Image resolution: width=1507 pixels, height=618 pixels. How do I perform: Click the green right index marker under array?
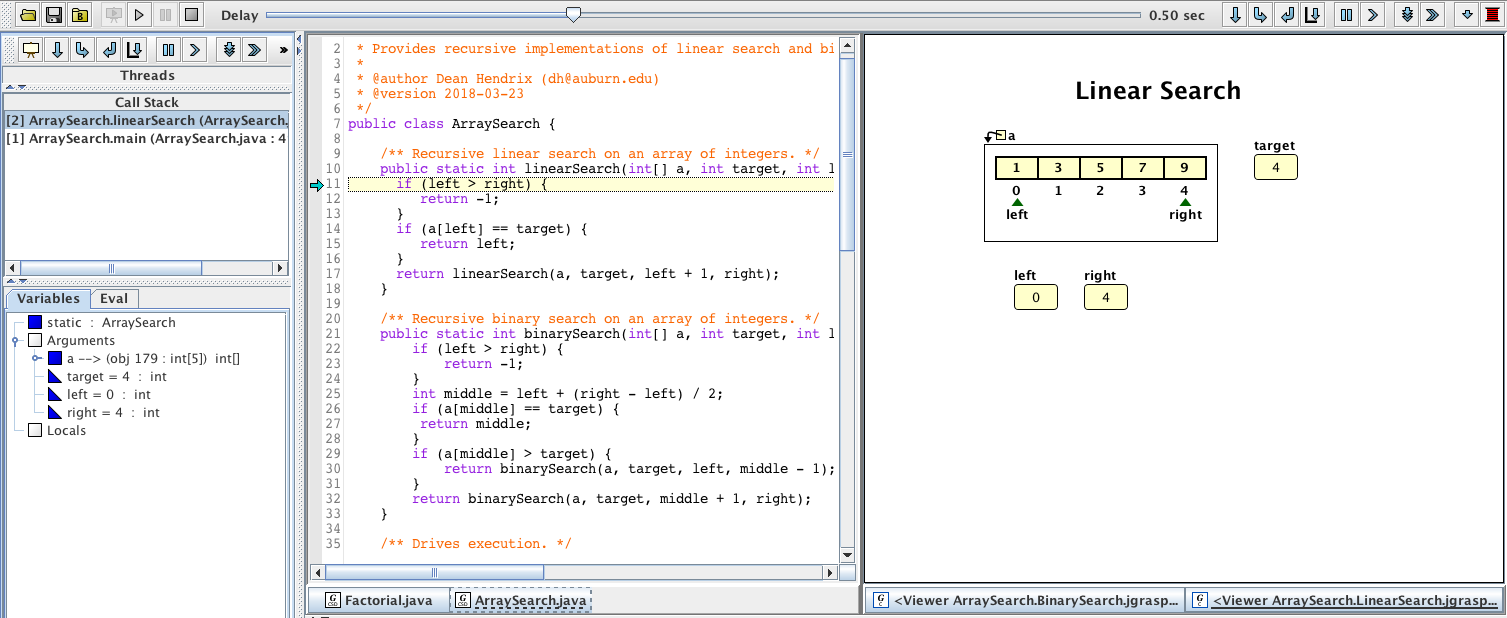1185,203
